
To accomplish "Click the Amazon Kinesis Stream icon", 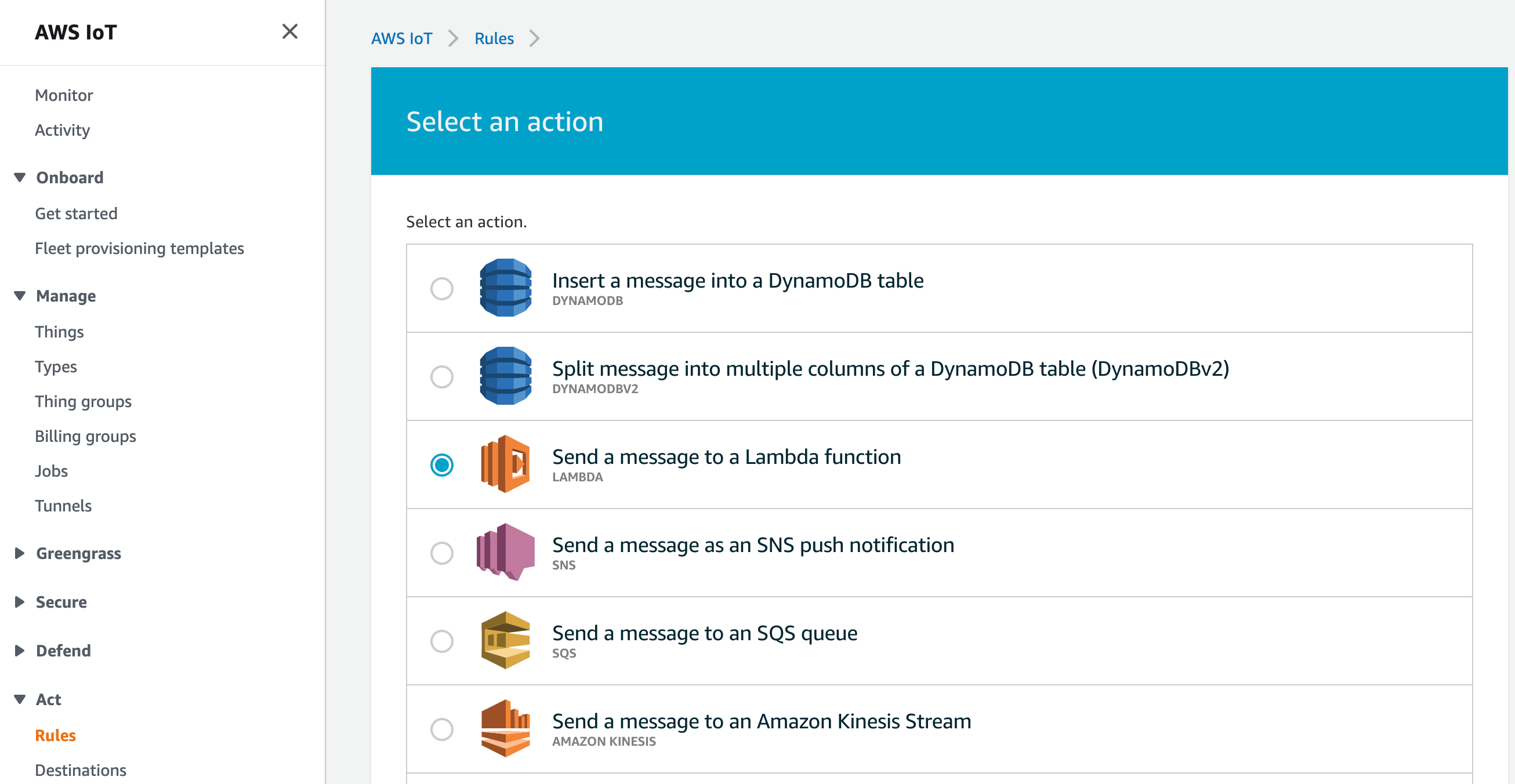I will click(x=505, y=729).
